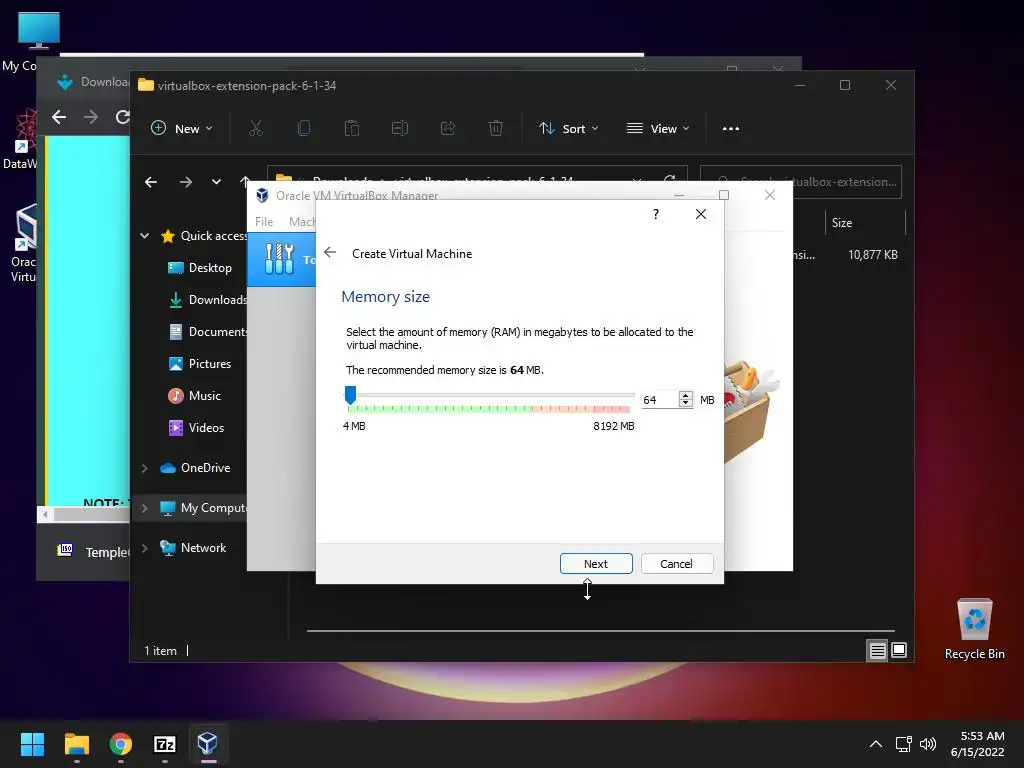Click the volume speaker tray icon
Viewport: 1024px width, 768px height.
pos(927,744)
